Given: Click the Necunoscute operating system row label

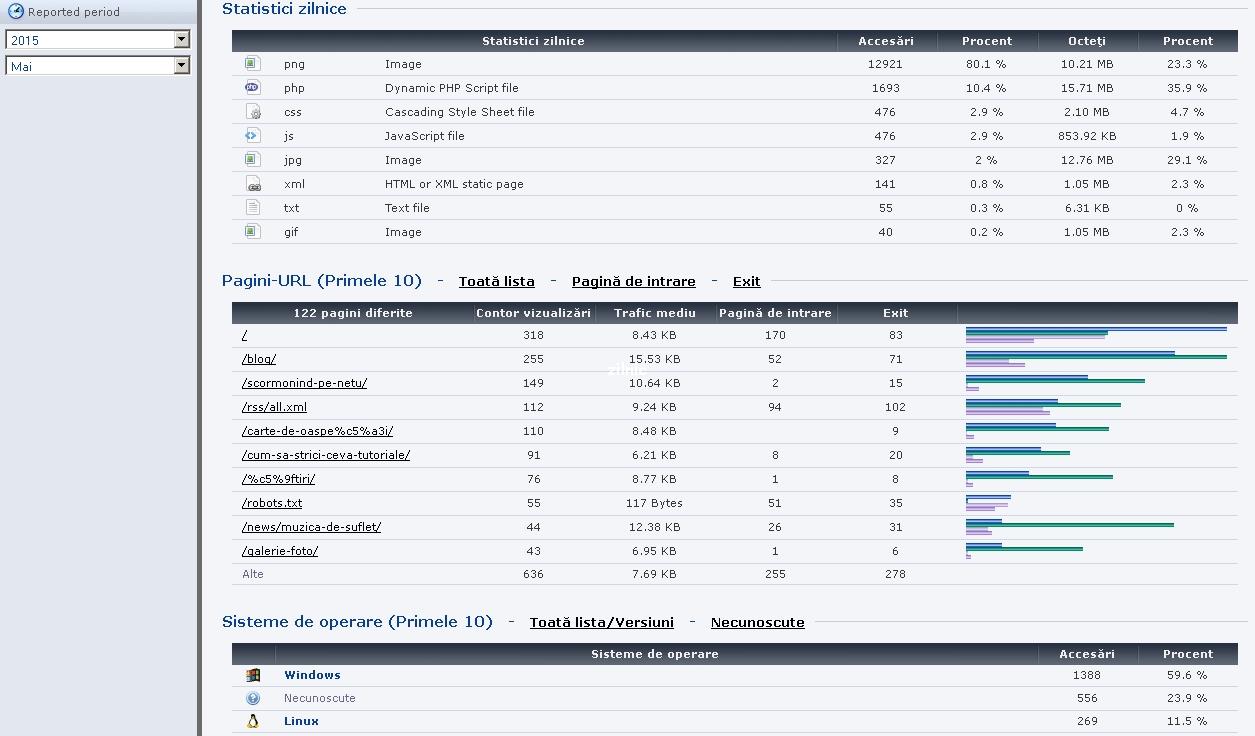Looking at the screenshot, I should [x=319, y=698].
